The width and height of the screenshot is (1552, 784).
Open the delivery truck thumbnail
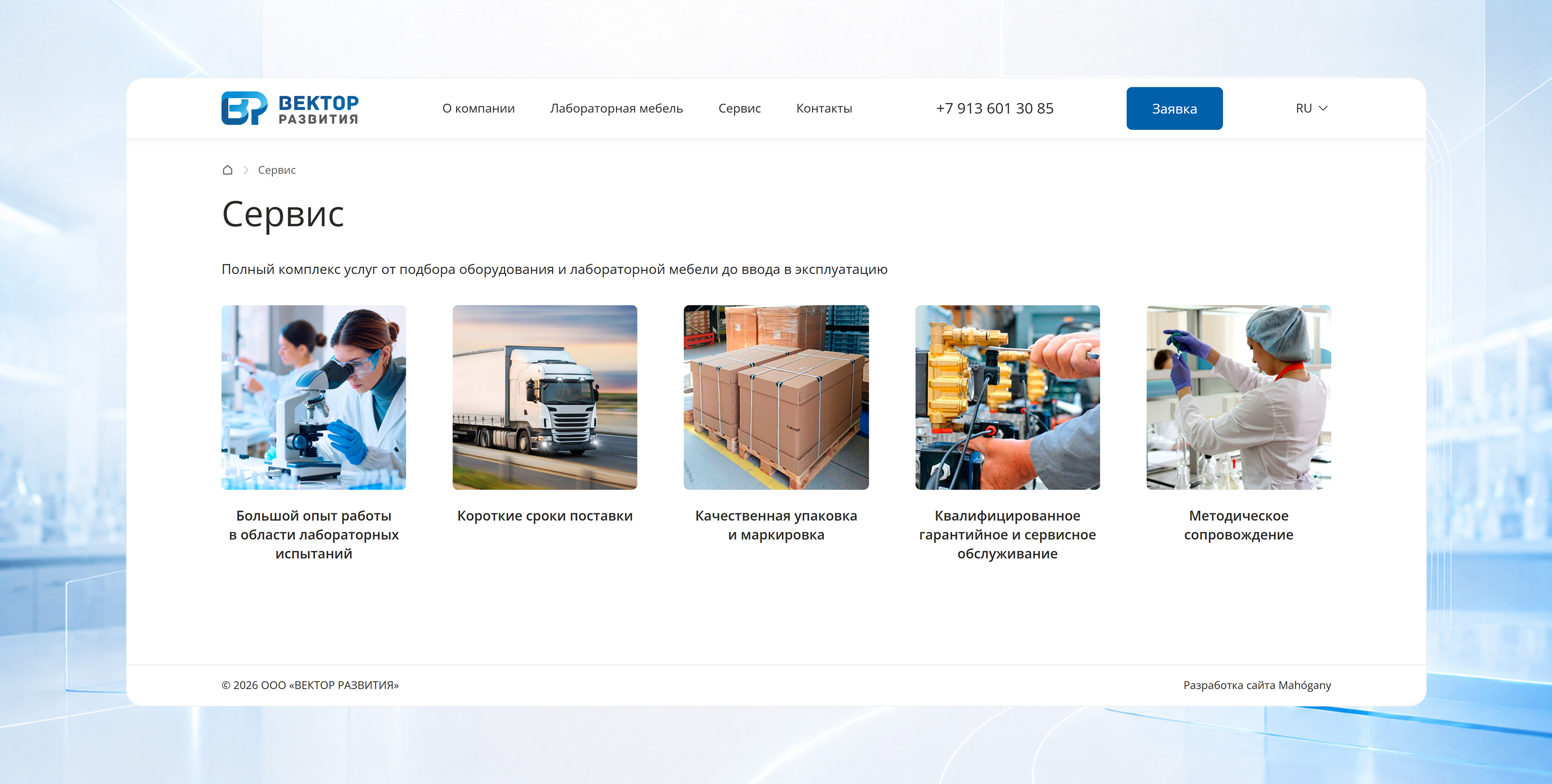545,397
